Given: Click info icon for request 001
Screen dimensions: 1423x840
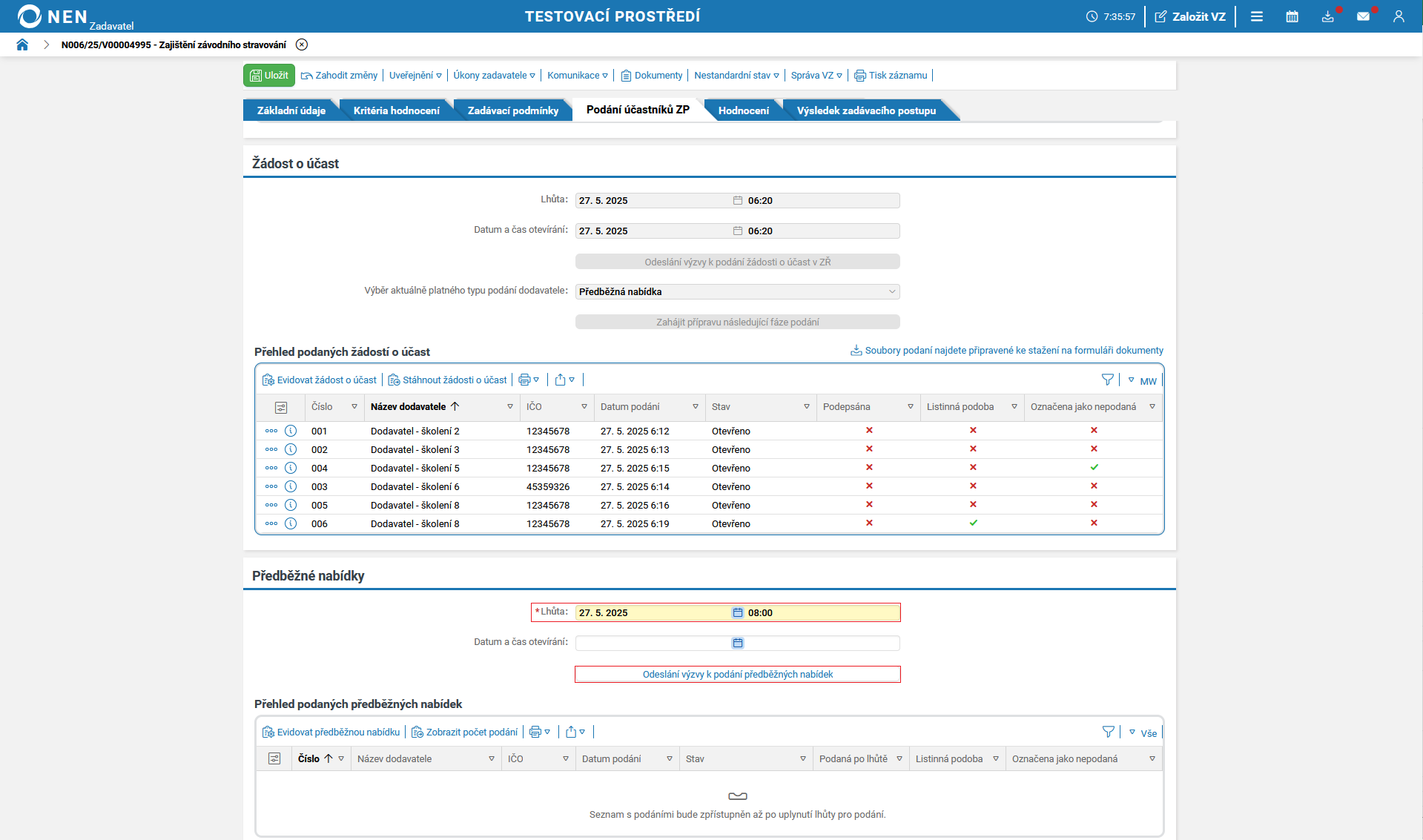Looking at the screenshot, I should [291, 431].
